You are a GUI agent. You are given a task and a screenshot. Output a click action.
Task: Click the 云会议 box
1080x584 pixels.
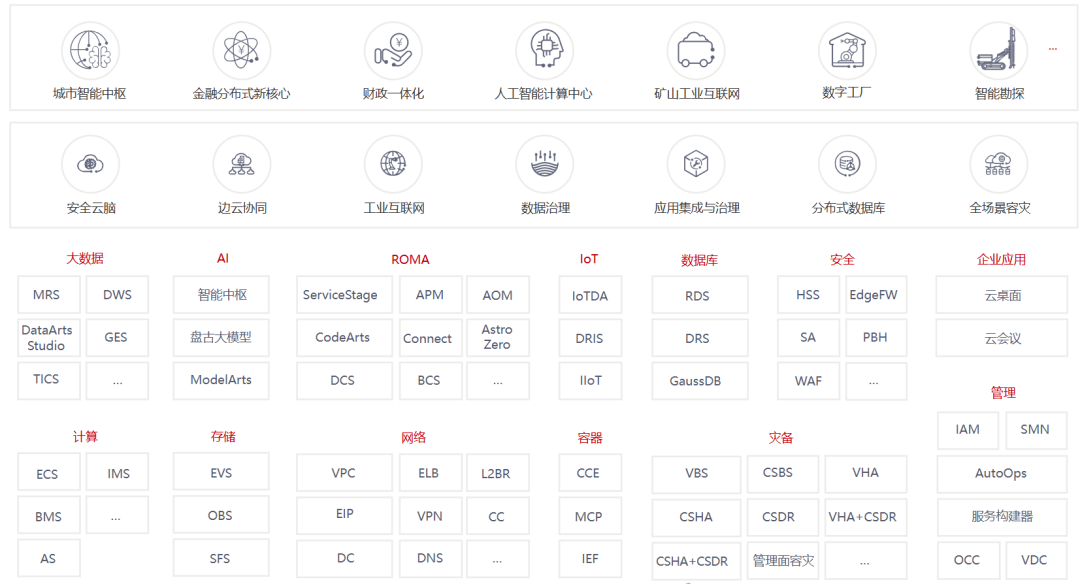pyautogui.click(x=1001, y=337)
